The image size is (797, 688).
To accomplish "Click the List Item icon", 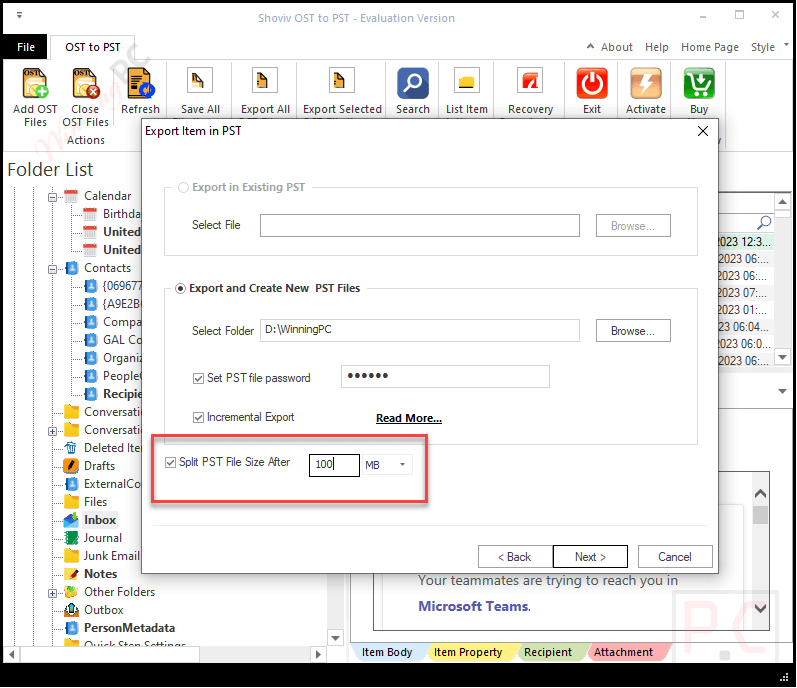I will 467,81.
